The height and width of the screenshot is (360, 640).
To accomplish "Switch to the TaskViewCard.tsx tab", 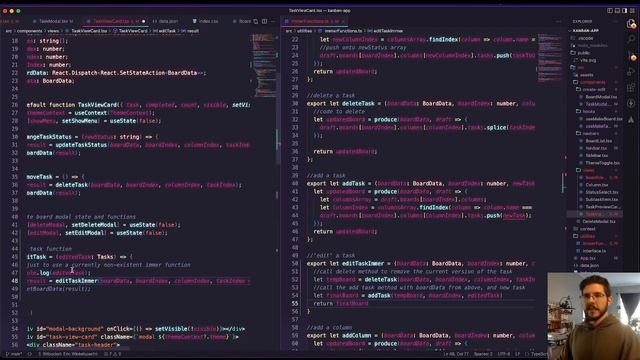I will click(x=116, y=21).
